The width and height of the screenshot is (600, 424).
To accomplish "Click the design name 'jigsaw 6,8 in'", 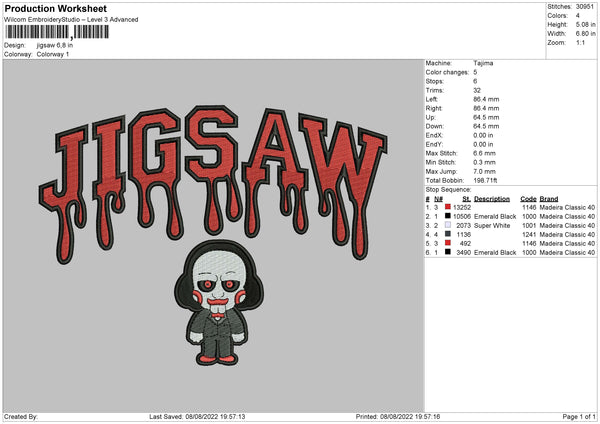I will click(55, 45).
